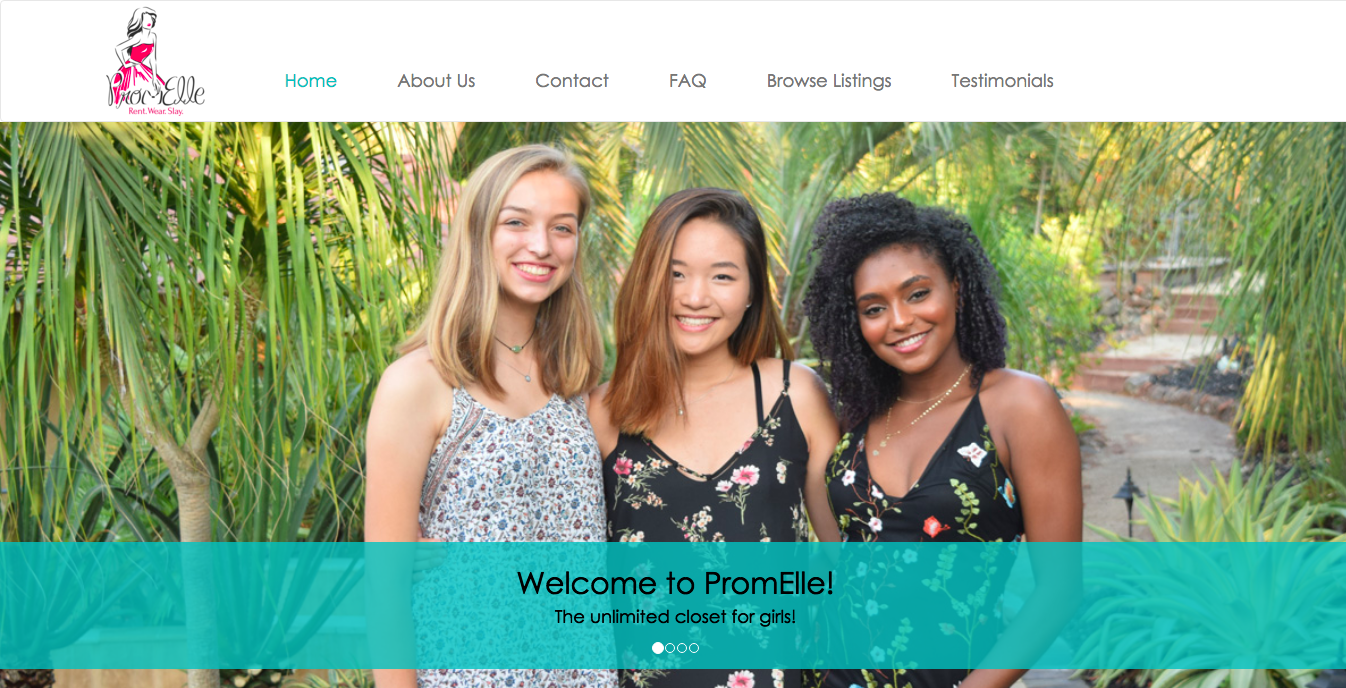Switch to the second carousel slide dot
Viewport: 1346px width, 688px height.
[670, 648]
